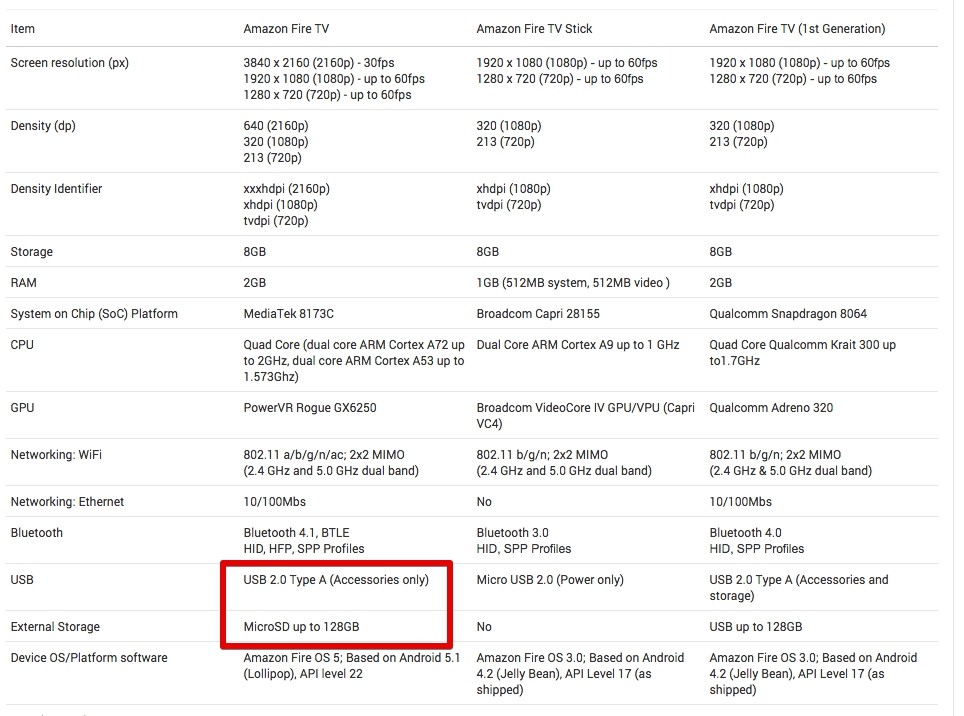
Task: Select the "Qualcomm Adreno 320" GPU cell
Action: 771,408
